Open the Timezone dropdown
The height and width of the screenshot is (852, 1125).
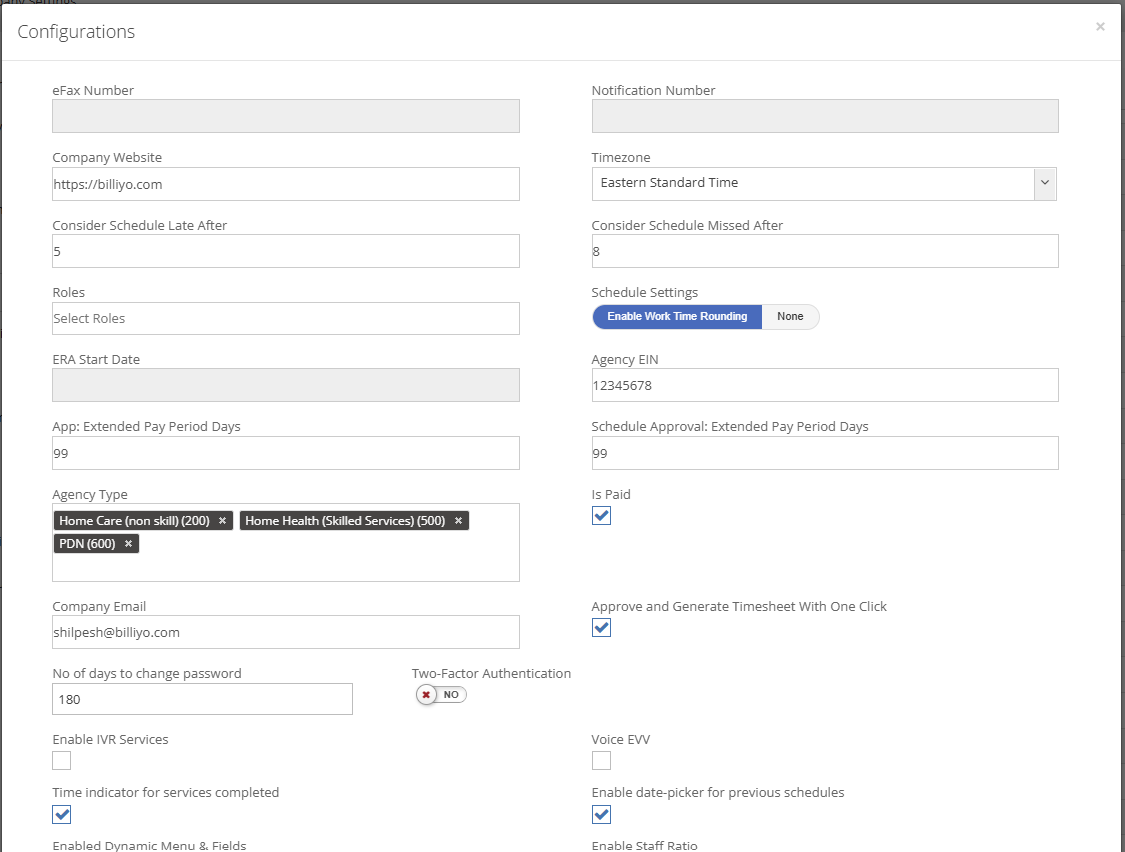click(x=824, y=184)
